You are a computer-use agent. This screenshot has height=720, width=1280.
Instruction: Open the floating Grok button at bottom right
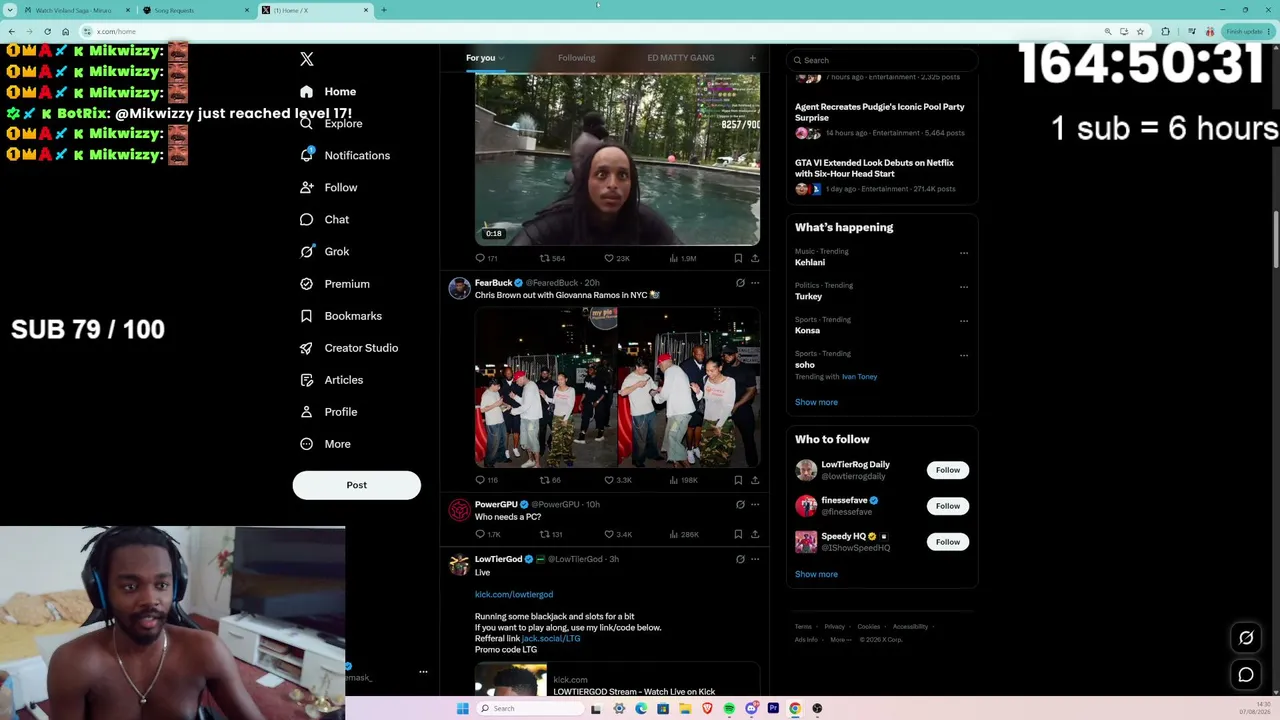coord(1246,638)
